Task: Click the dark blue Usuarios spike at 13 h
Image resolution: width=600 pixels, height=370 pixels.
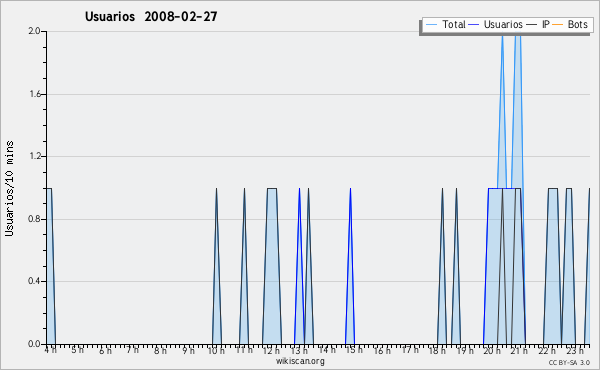Action: [299, 266]
